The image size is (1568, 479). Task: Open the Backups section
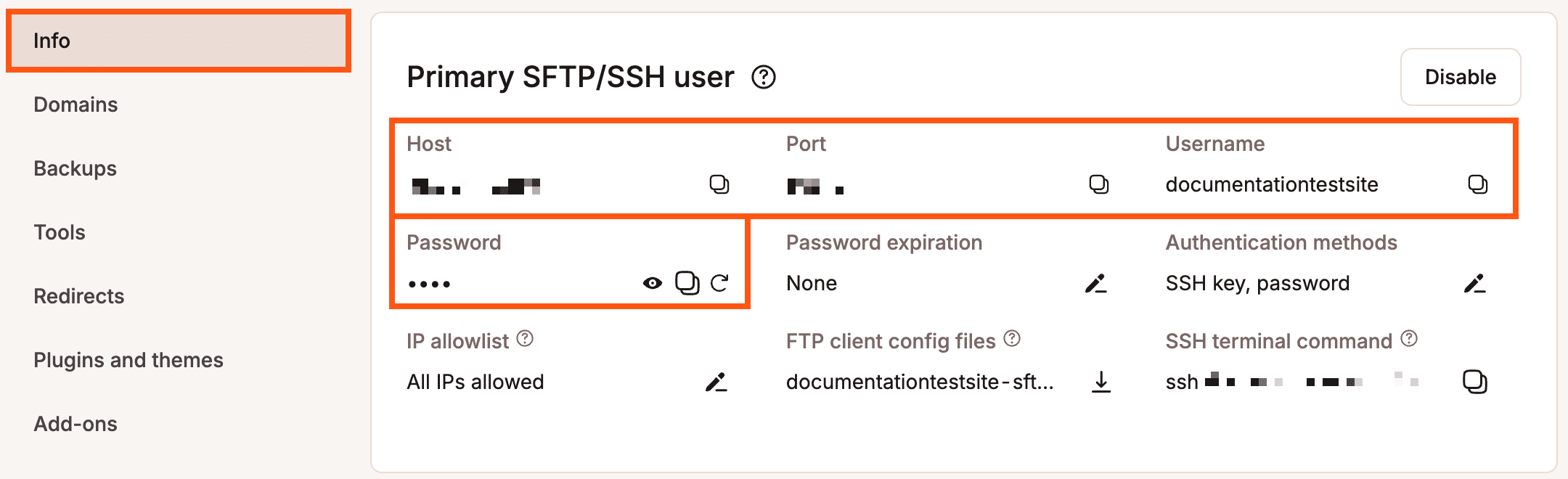click(x=75, y=168)
